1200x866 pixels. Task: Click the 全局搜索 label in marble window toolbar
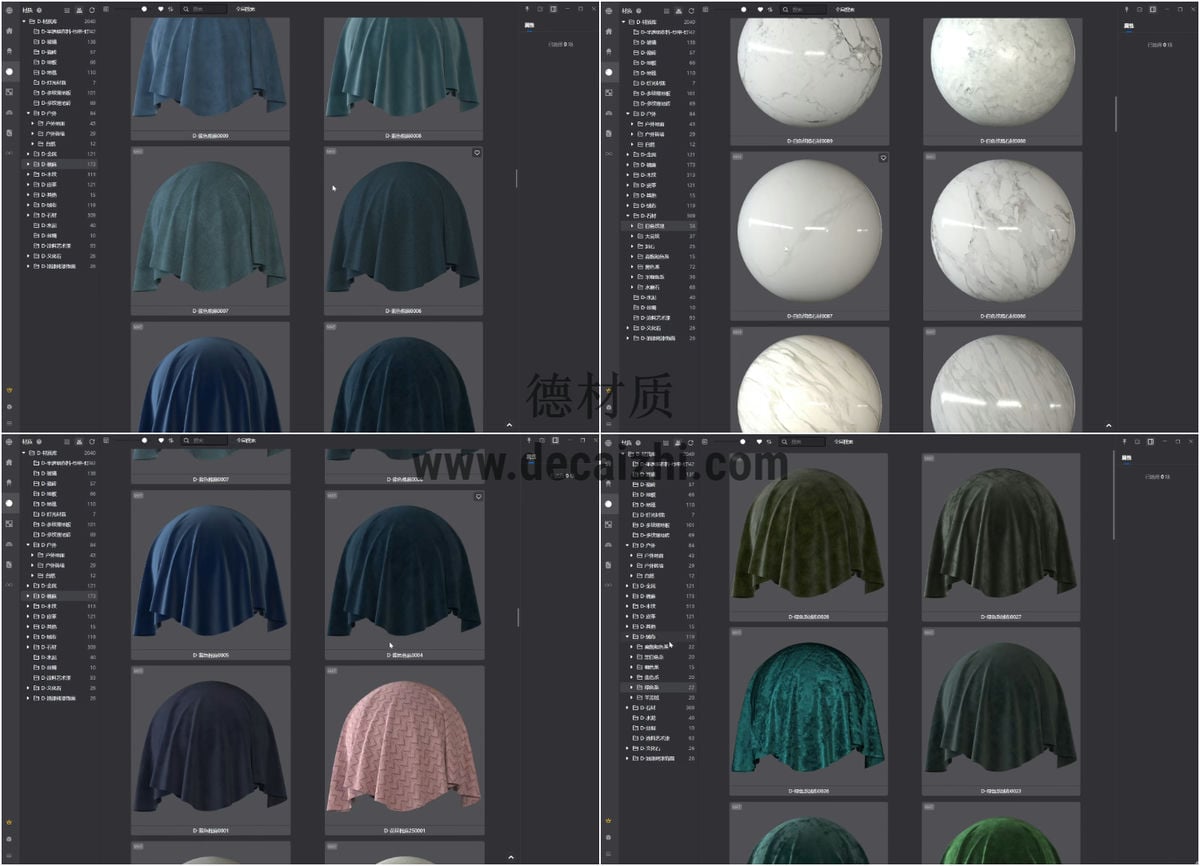tap(846, 9)
